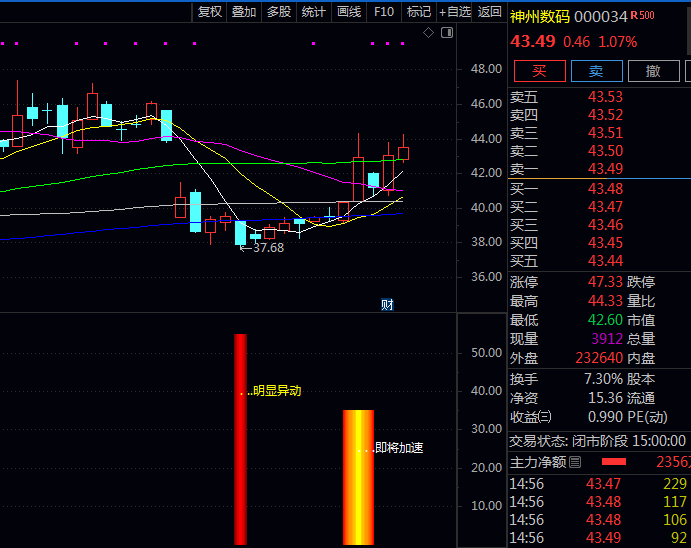The height and width of the screenshot is (548, 691).
Task: Select the 画线 drawing tool
Action: [x=349, y=12]
